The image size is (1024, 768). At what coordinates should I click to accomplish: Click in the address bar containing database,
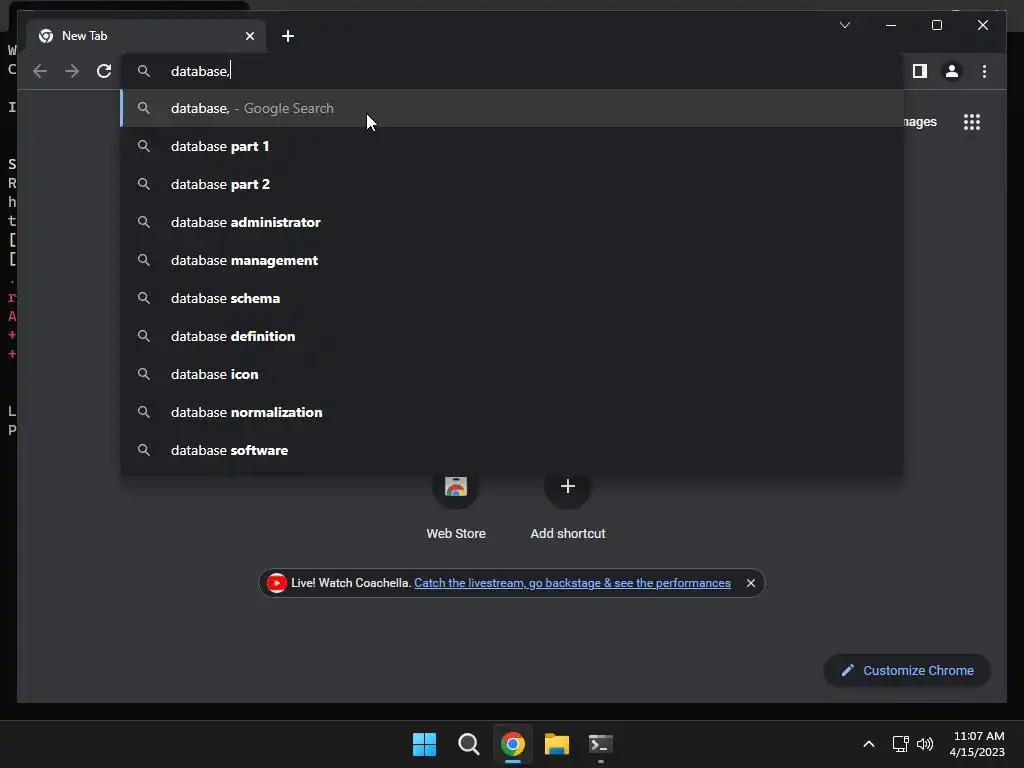512,71
